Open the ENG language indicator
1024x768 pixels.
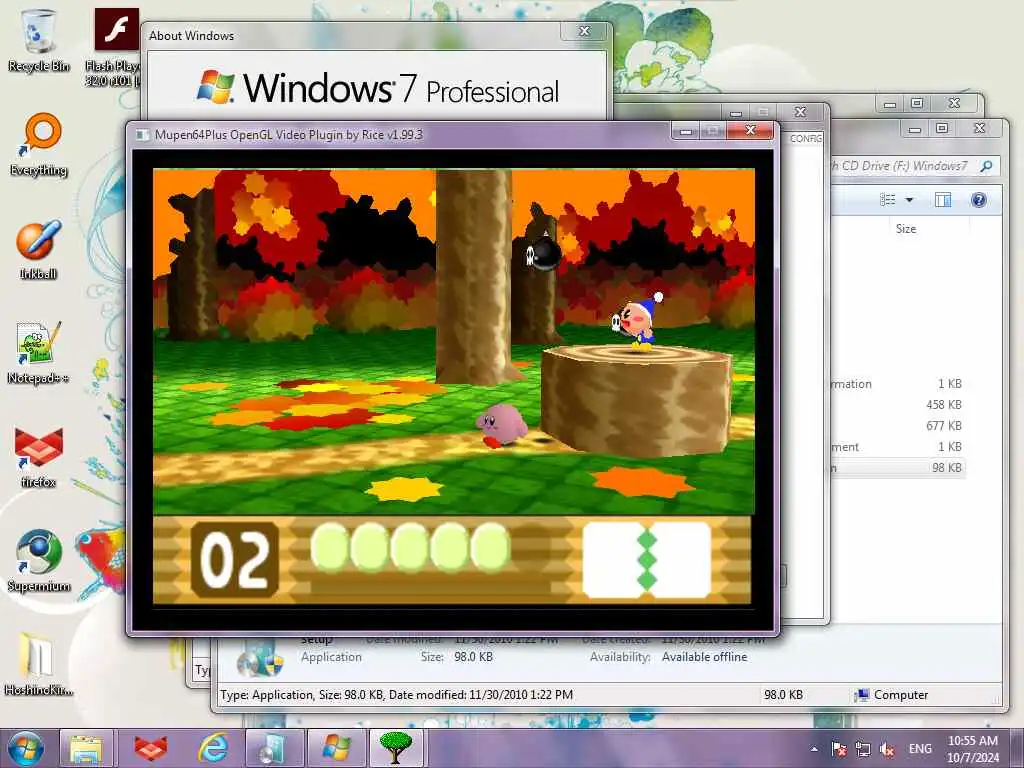920,749
